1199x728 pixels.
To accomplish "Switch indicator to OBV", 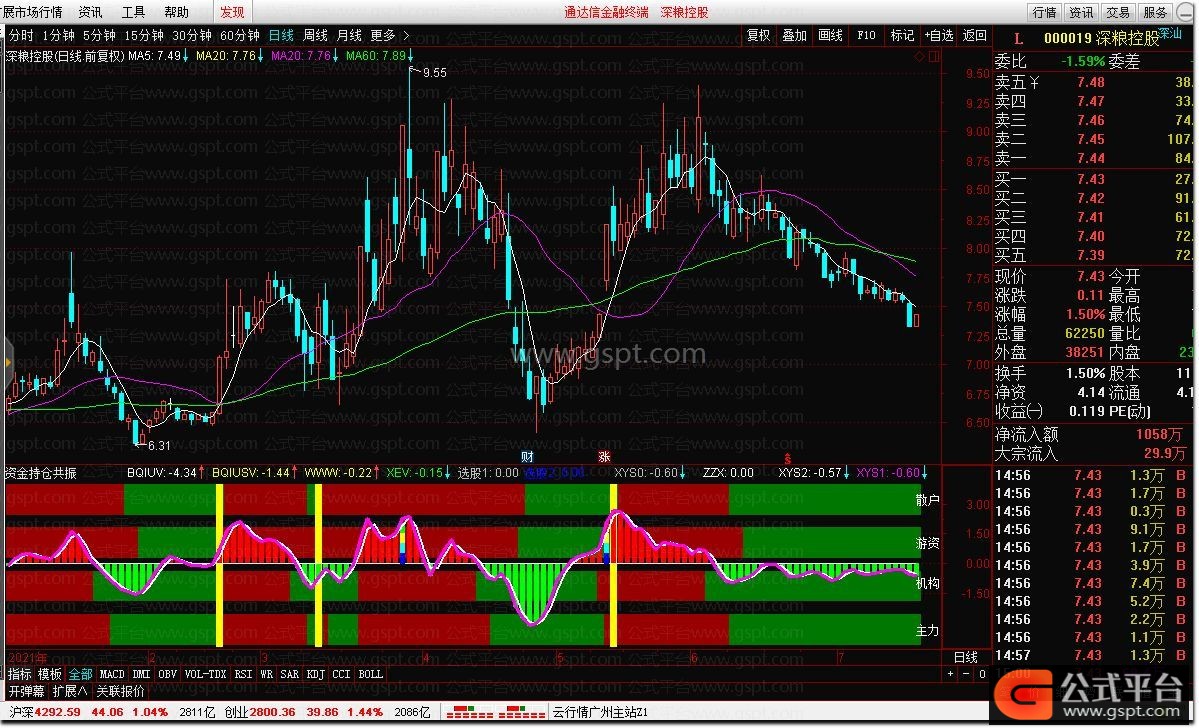I will [x=167, y=674].
